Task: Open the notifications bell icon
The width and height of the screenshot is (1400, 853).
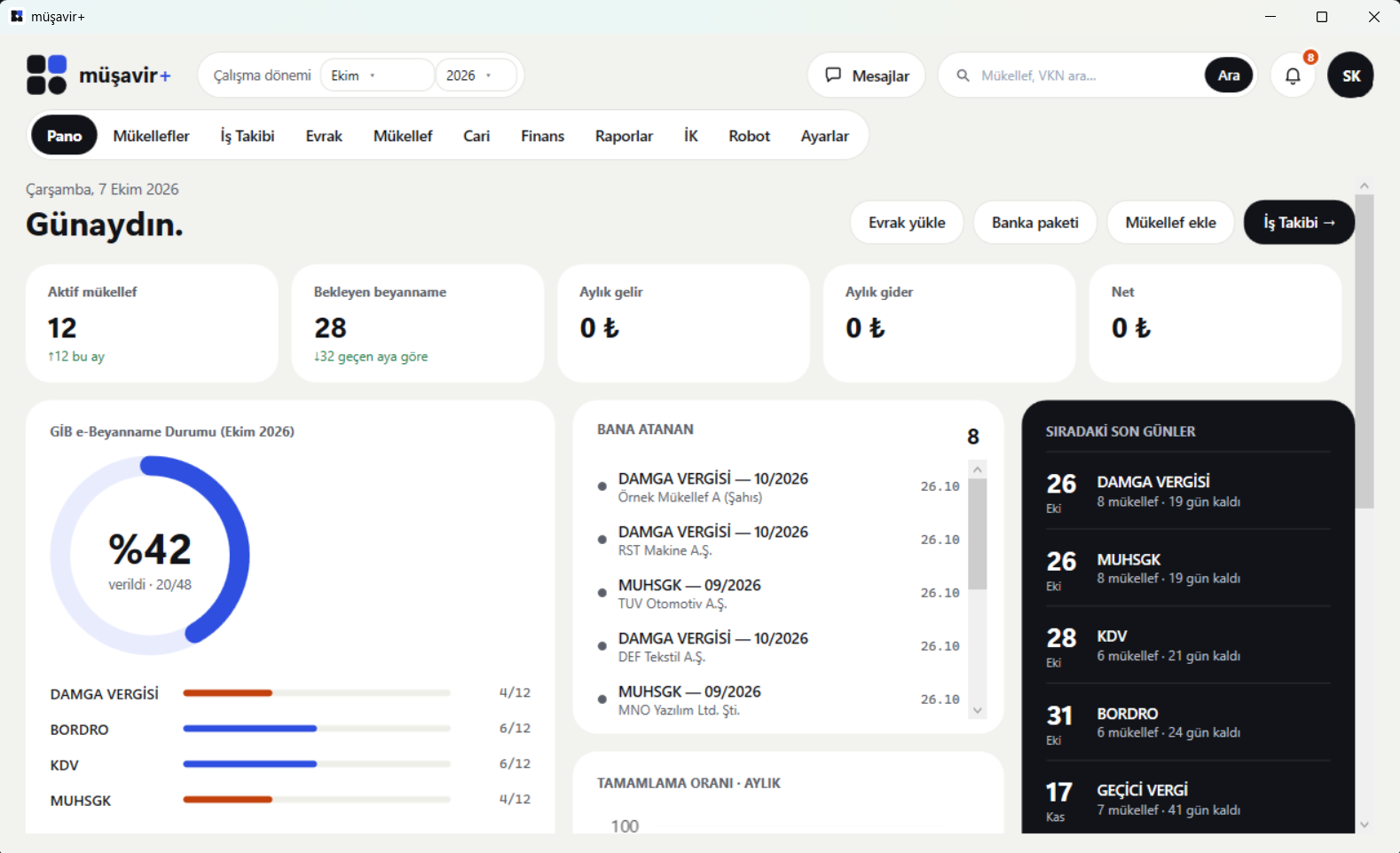Action: pos(1293,75)
